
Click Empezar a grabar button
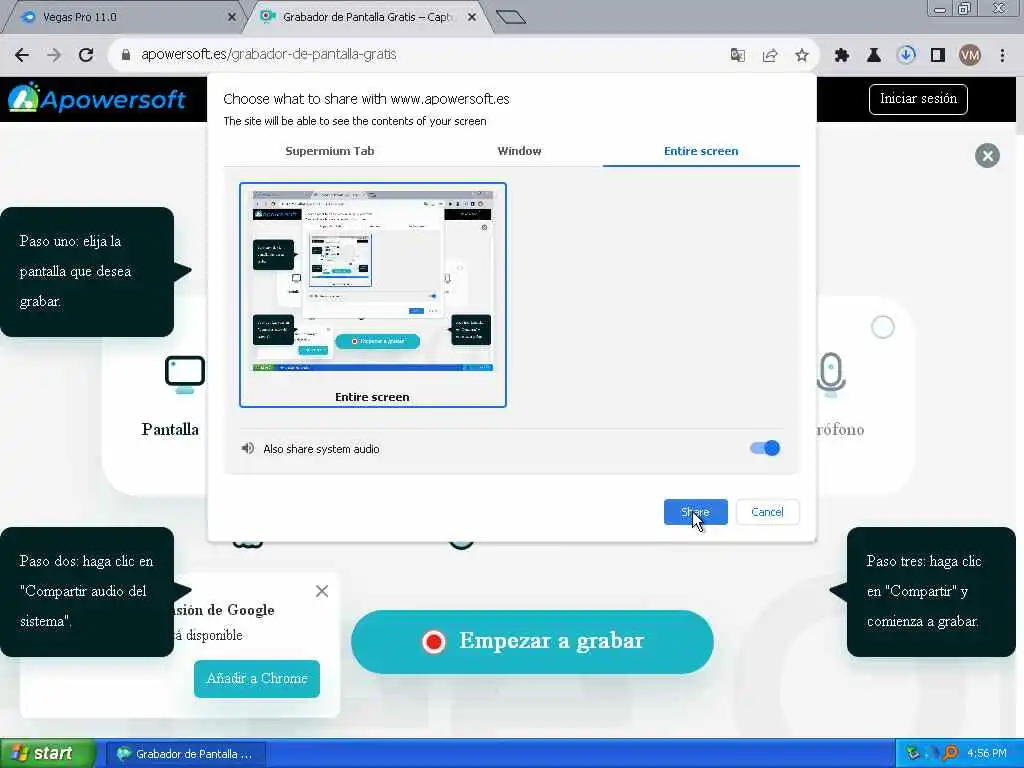[x=532, y=642]
